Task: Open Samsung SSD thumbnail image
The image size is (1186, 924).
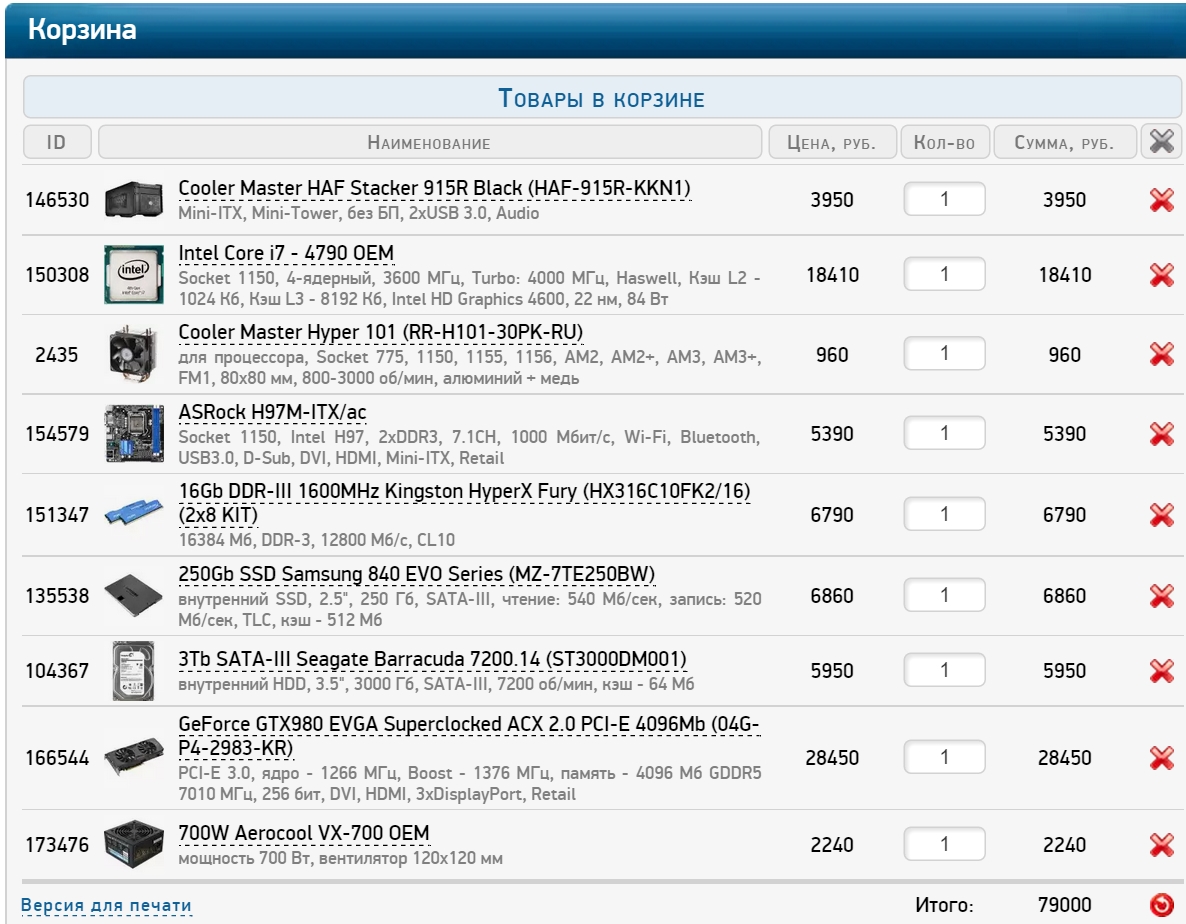Action: [134, 596]
